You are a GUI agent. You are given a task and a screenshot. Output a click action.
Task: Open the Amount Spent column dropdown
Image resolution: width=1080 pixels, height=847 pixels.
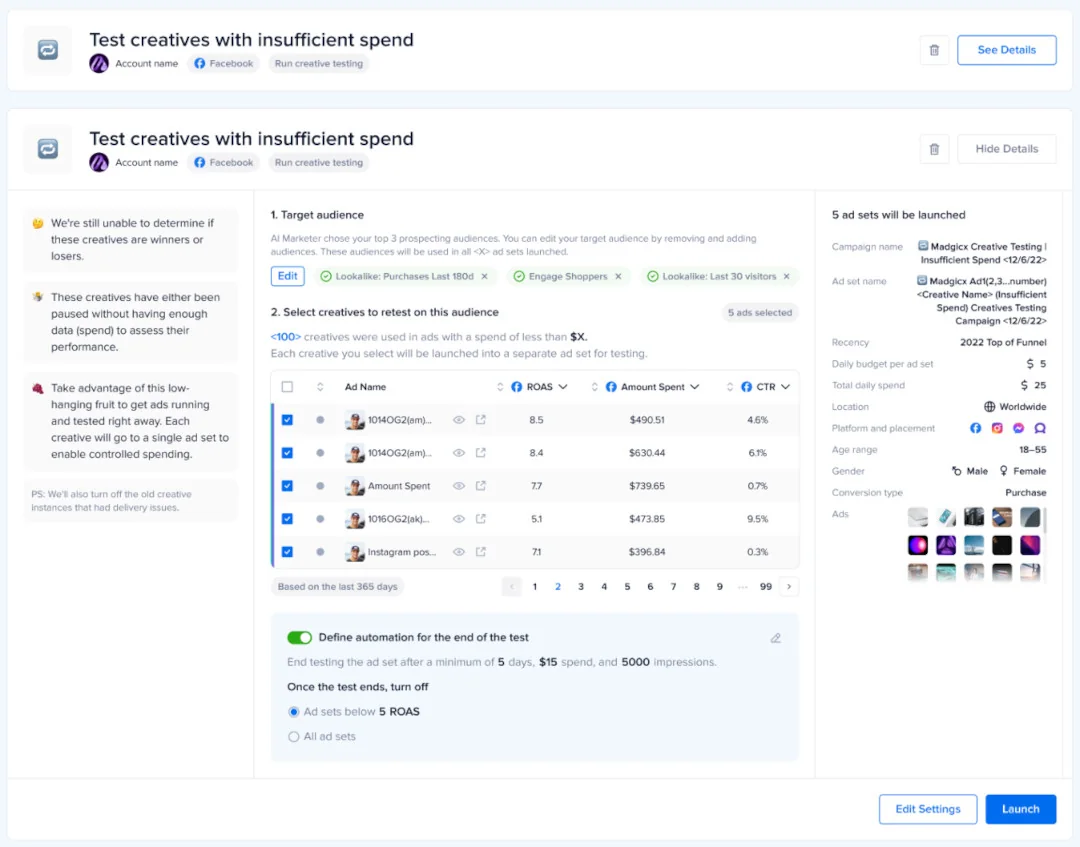[x=694, y=387]
